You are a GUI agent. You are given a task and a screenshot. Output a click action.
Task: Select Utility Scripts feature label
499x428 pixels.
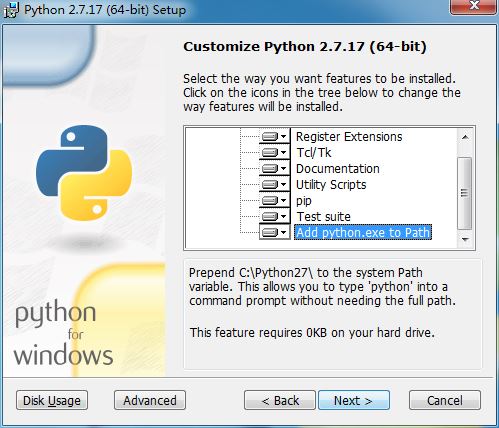331,185
